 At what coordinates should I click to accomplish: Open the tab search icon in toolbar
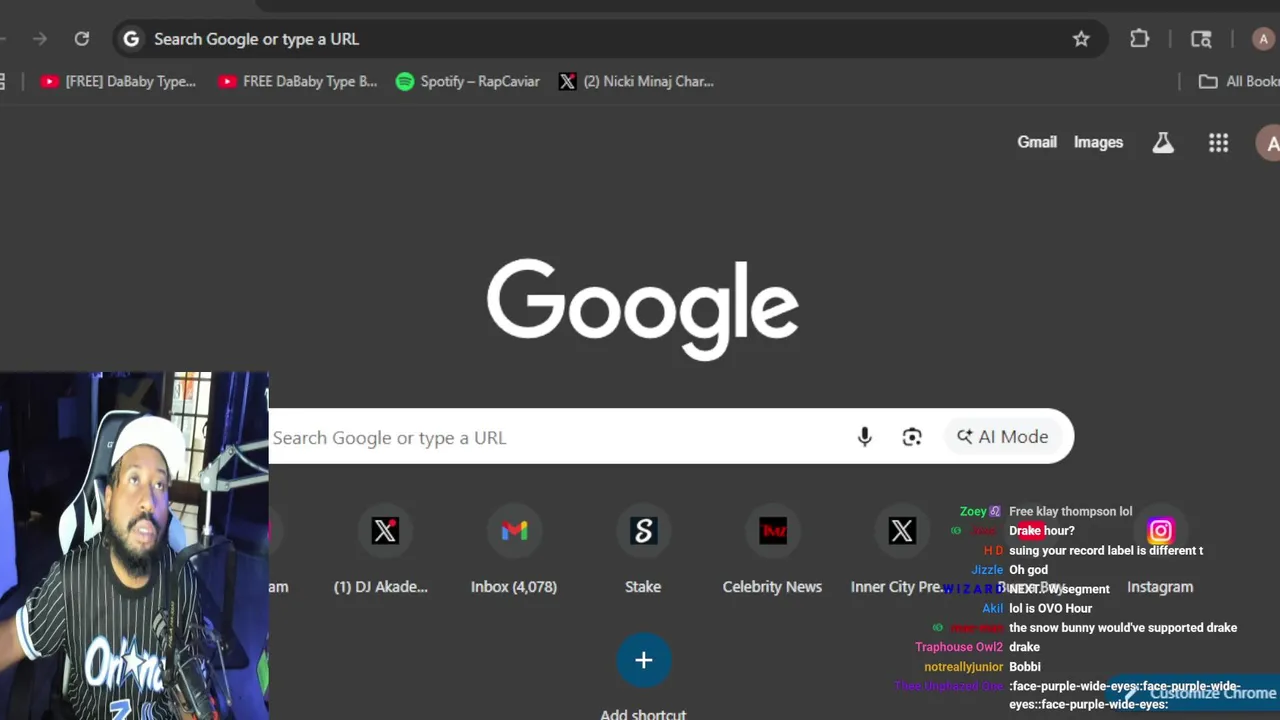[1201, 39]
